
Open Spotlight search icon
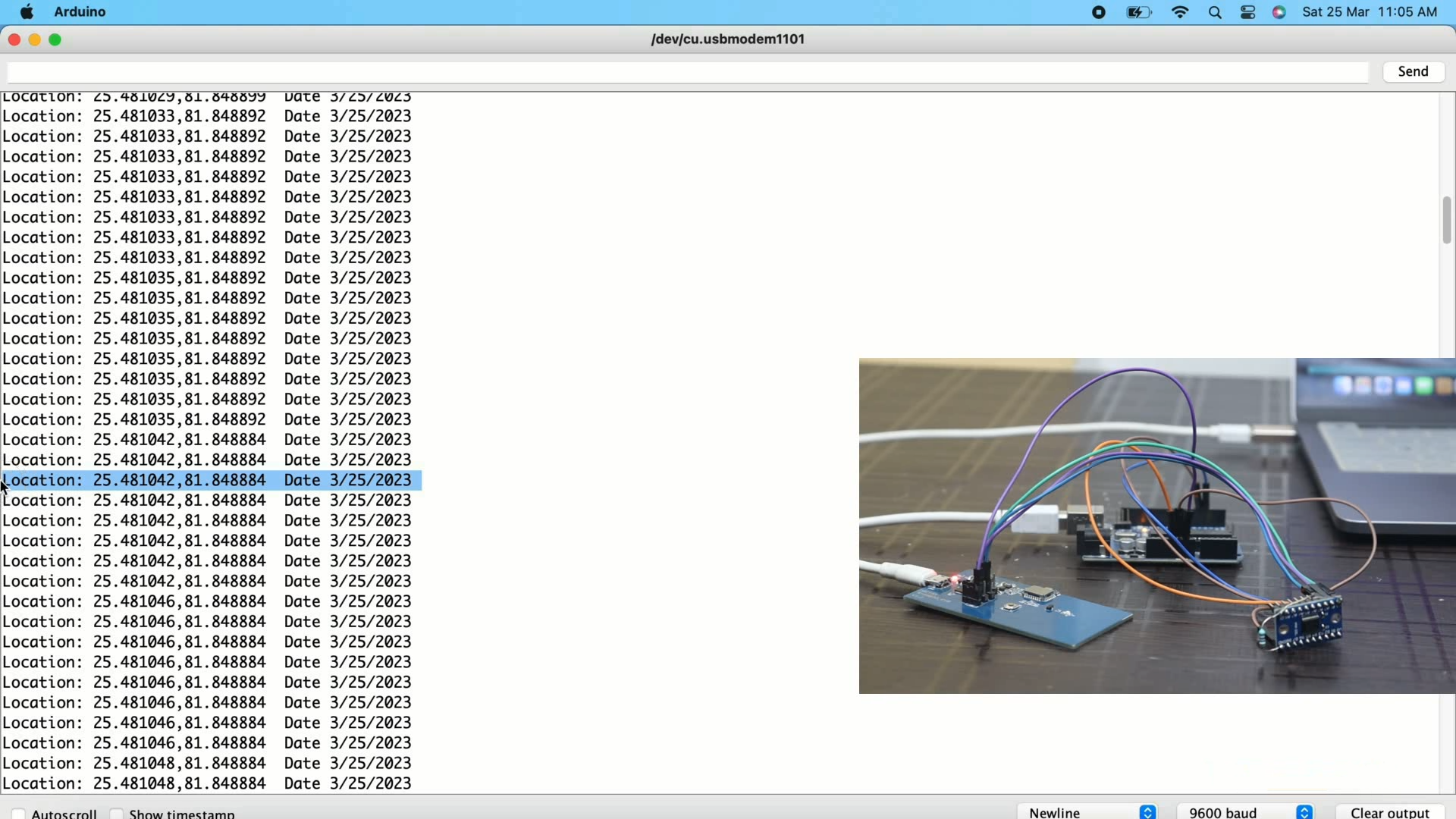1216,14
